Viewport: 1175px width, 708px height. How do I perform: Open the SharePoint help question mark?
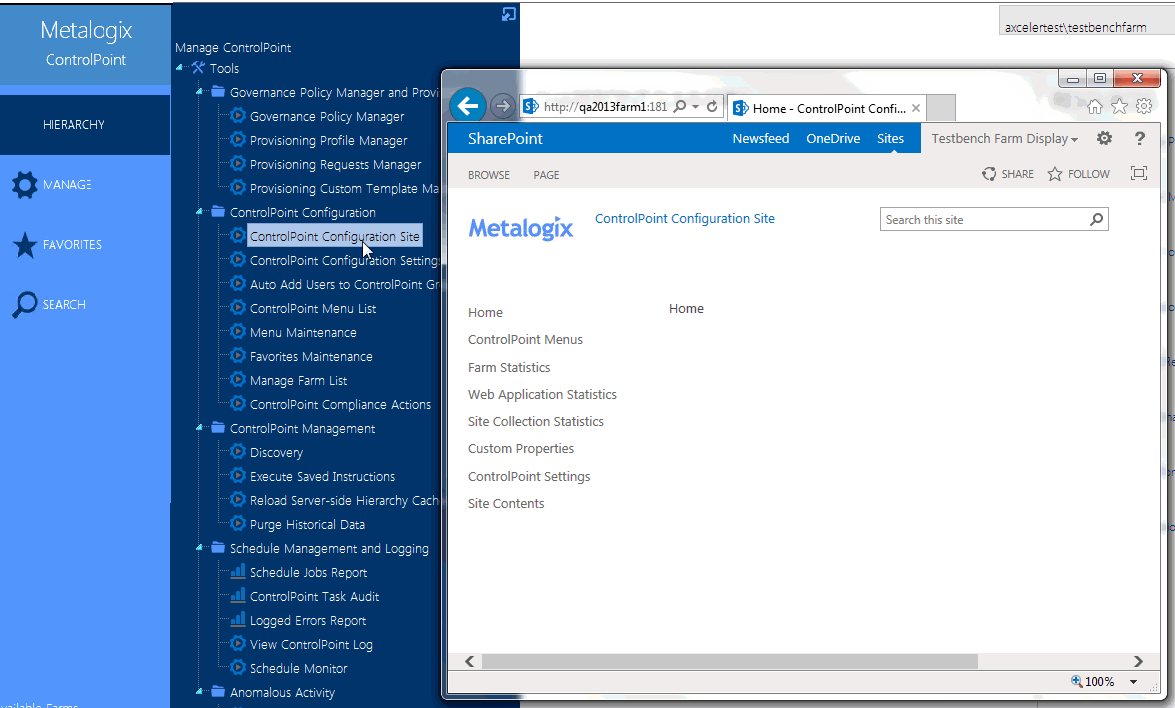coord(1139,138)
